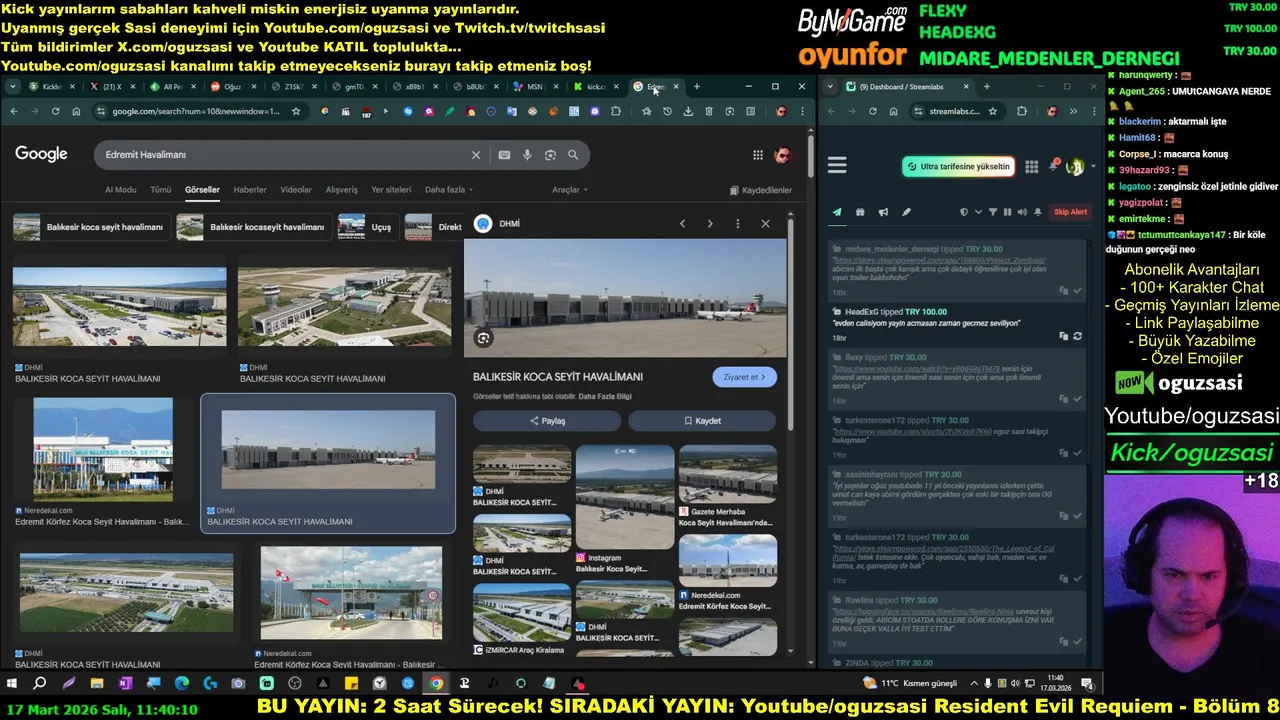Switch to the kick.com browser tab

[597, 87]
